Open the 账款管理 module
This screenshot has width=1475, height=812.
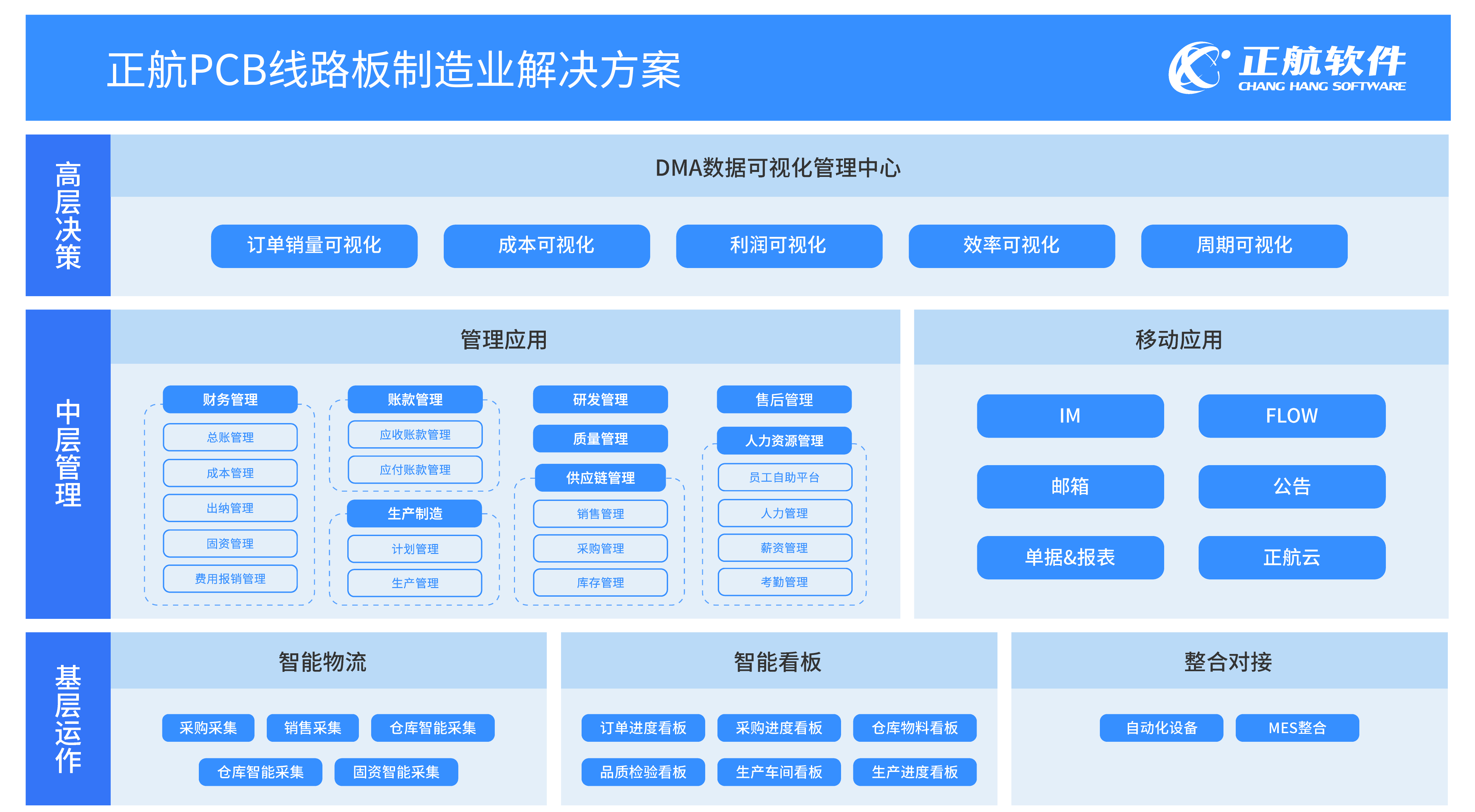pyautogui.click(x=415, y=399)
